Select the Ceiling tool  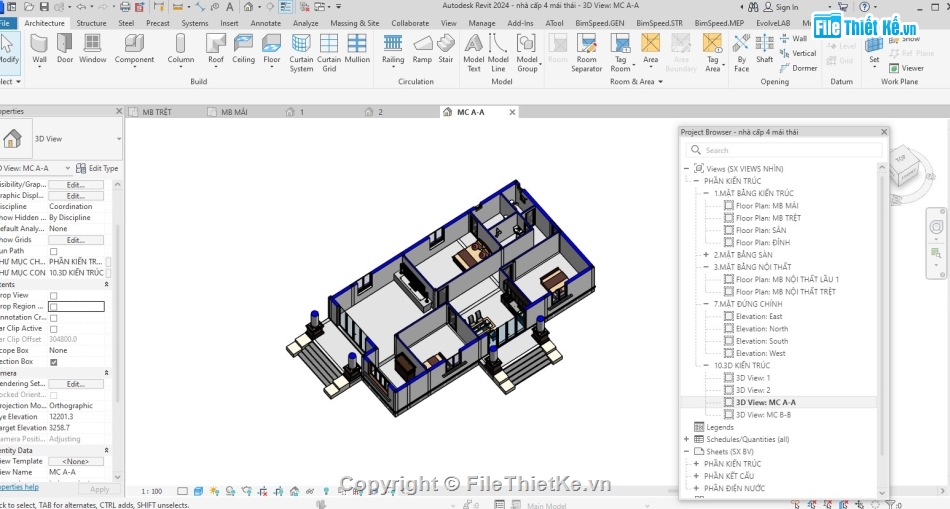pyautogui.click(x=244, y=49)
